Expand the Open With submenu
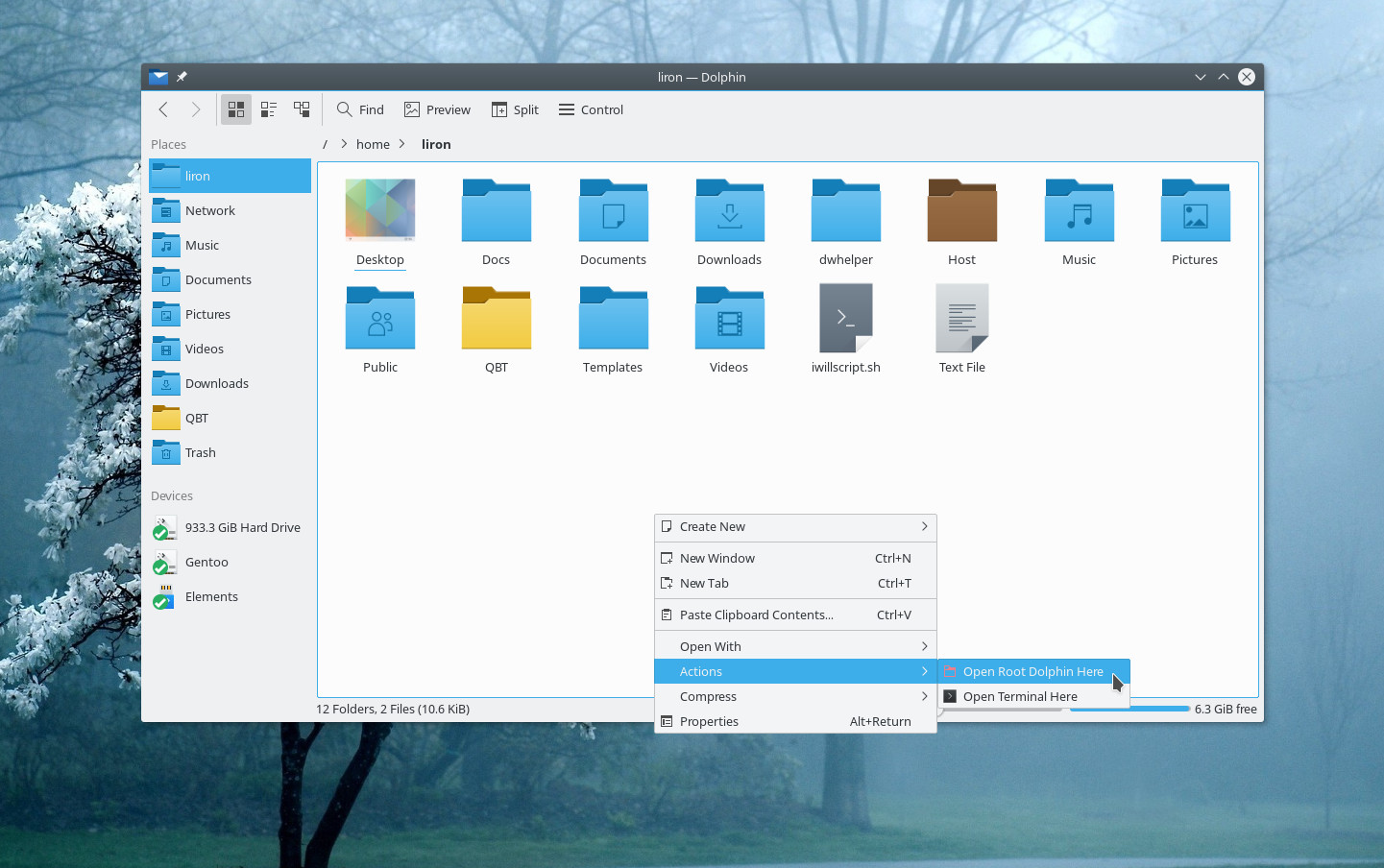The width and height of the screenshot is (1384, 868). click(x=709, y=645)
